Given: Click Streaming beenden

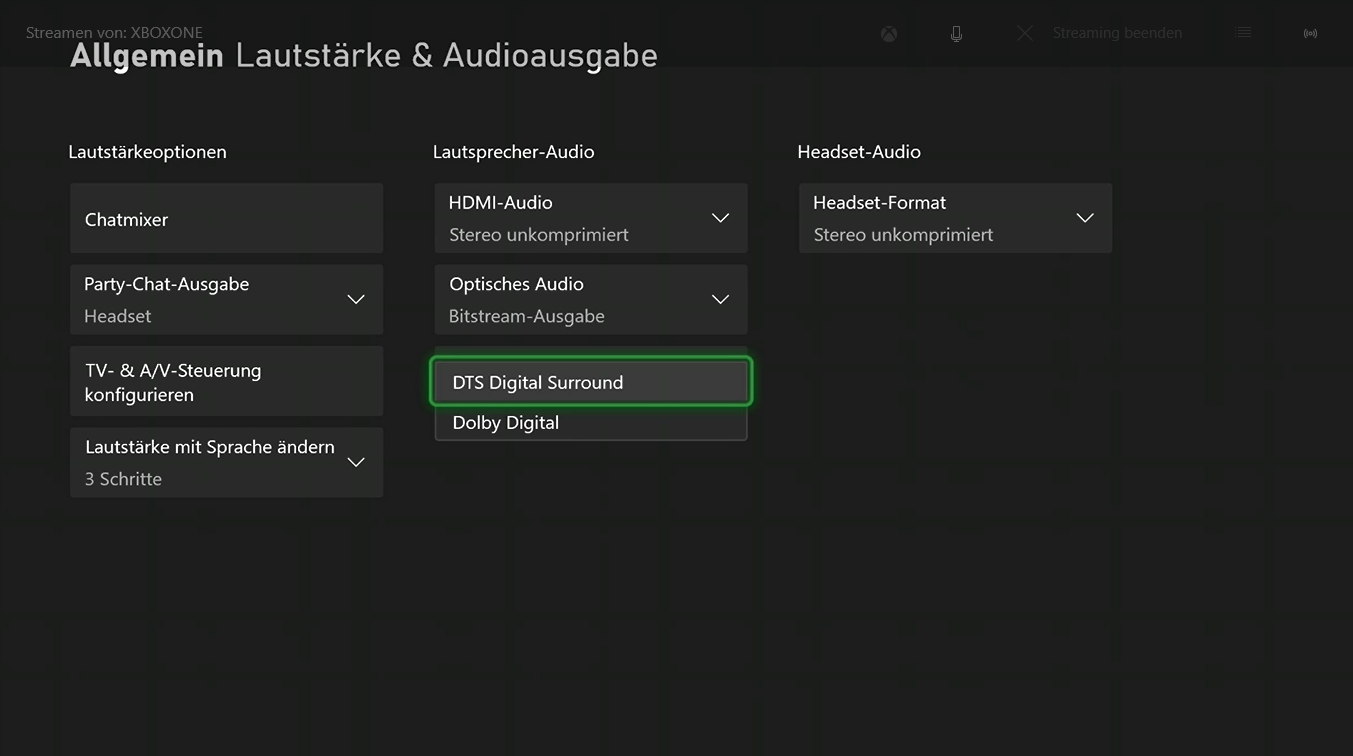Looking at the screenshot, I should (1117, 33).
